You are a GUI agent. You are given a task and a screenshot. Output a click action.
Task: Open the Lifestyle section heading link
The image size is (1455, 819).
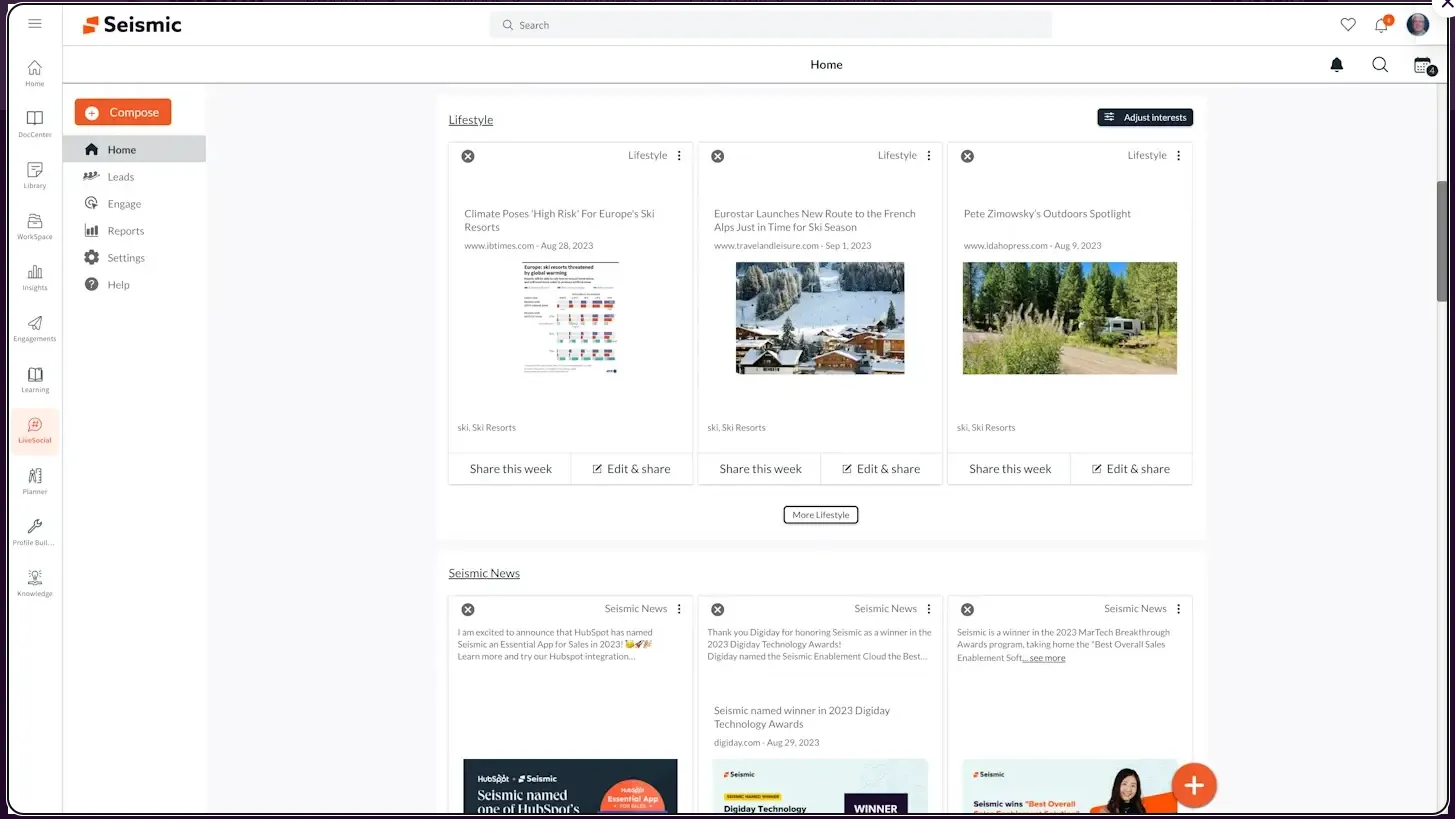point(471,120)
